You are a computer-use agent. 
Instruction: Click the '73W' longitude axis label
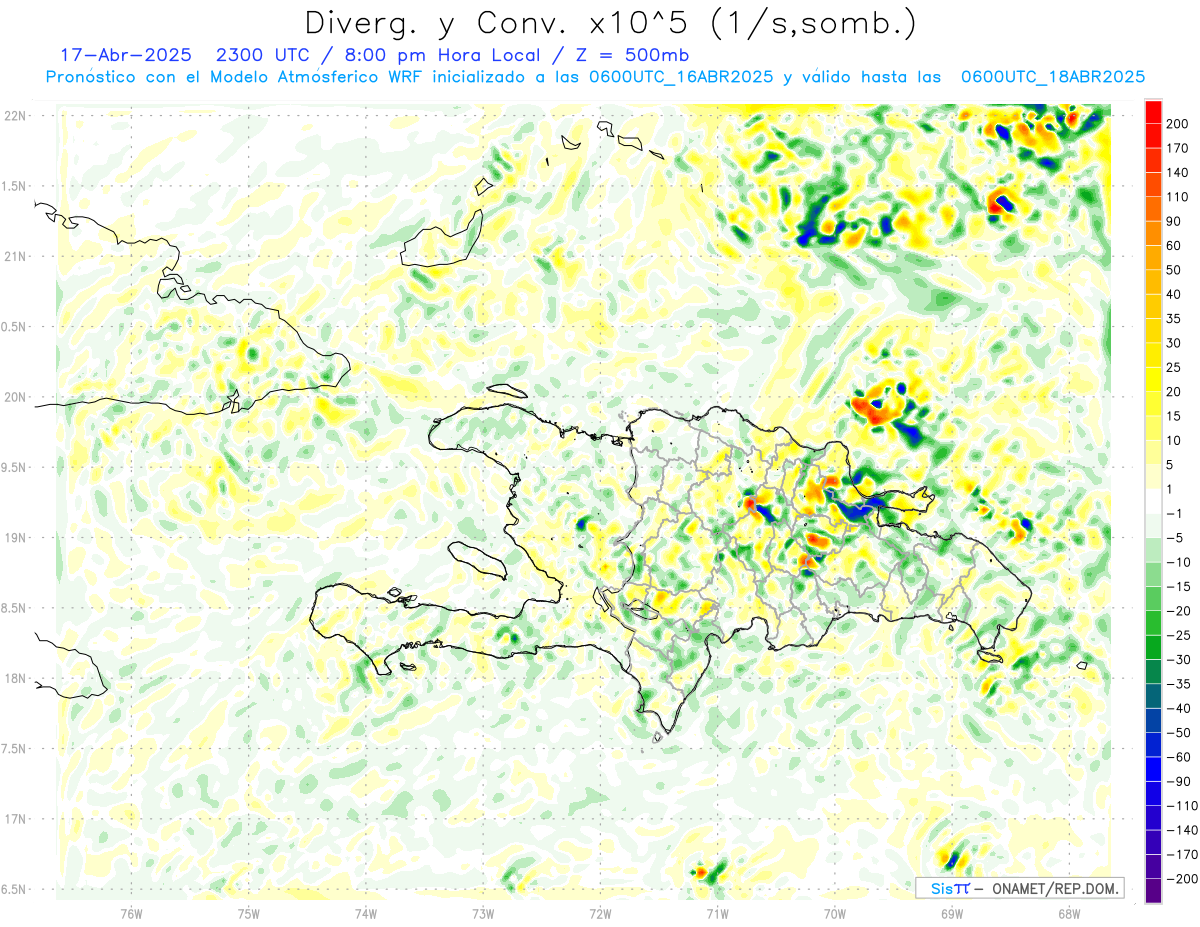483,913
